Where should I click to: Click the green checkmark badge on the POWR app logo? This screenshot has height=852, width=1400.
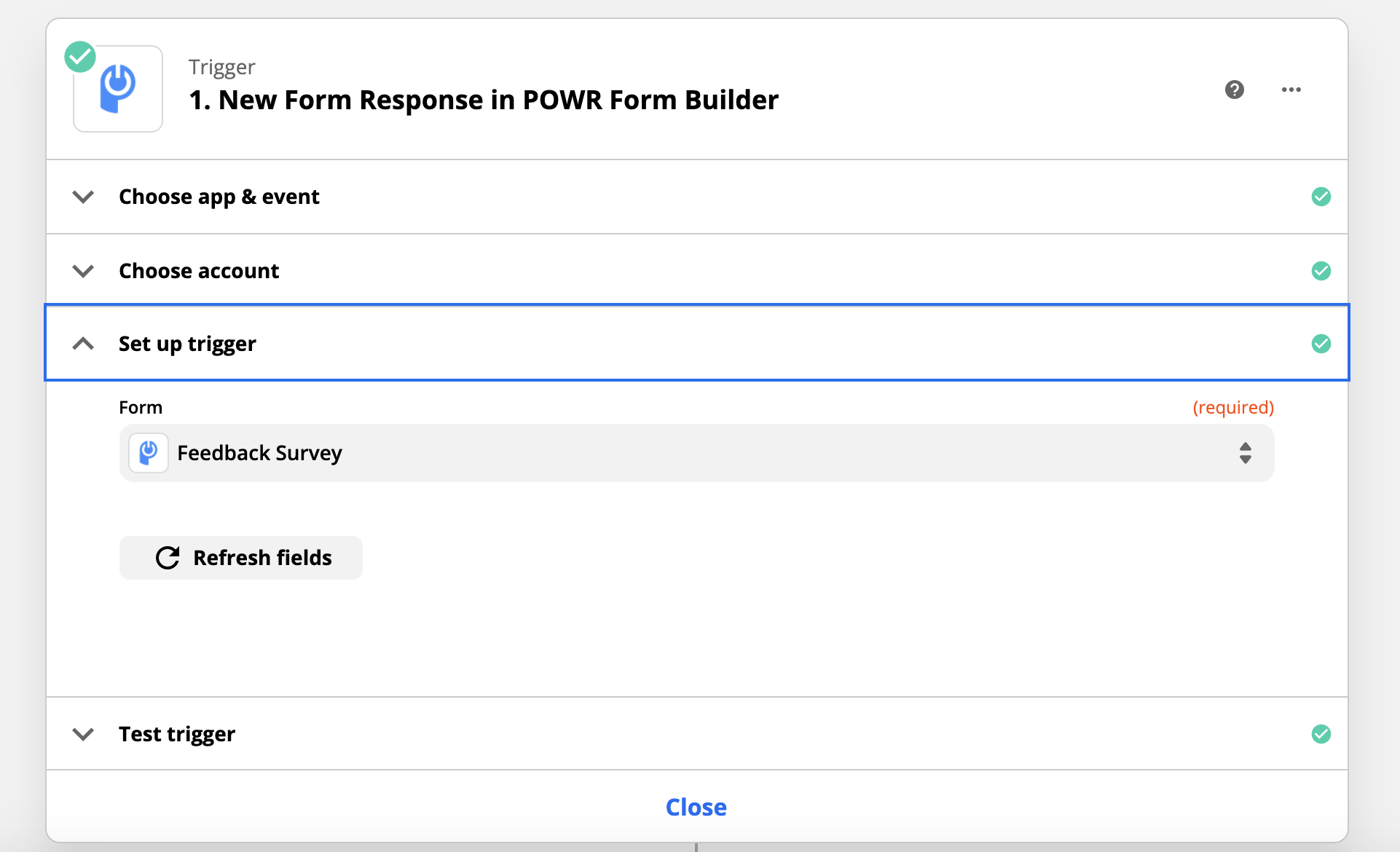[x=80, y=57]
